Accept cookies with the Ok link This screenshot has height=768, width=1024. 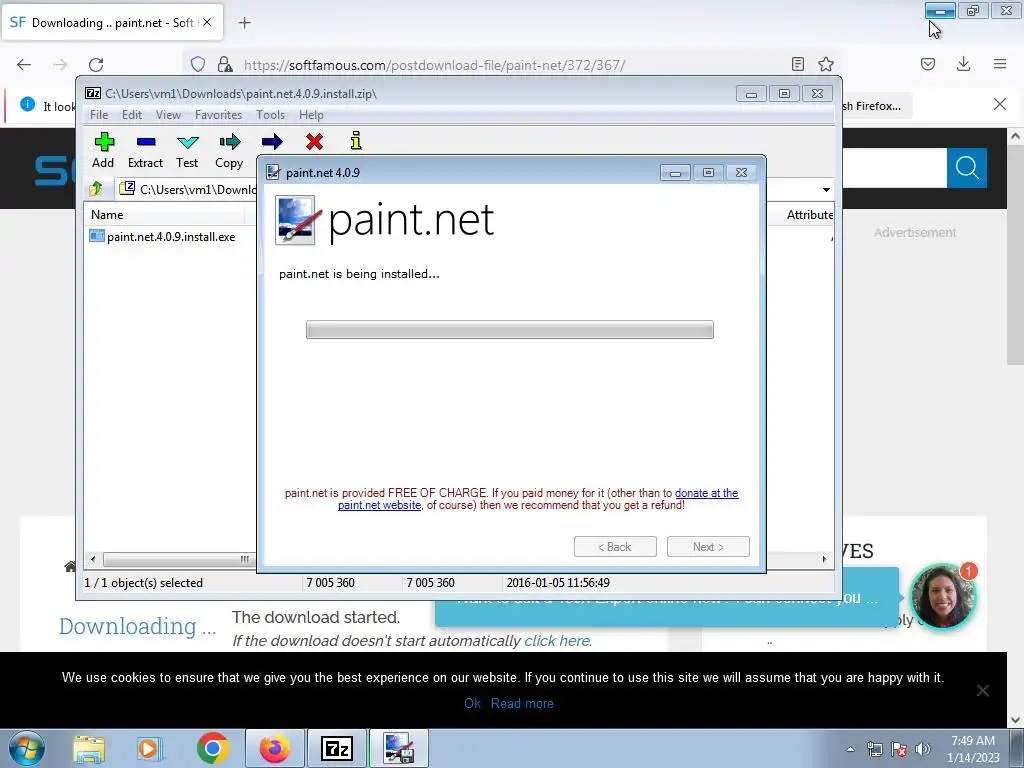coord(472,703)
